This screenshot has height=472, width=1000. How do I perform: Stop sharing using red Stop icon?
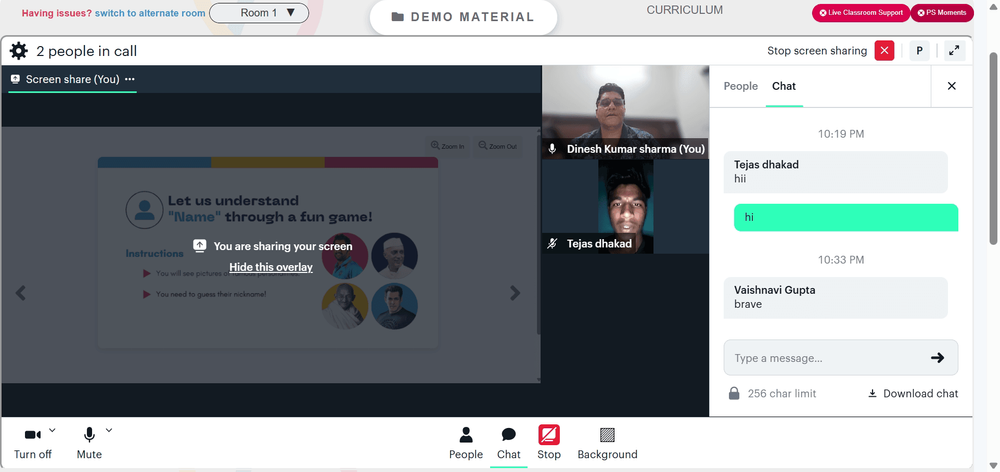548,435
